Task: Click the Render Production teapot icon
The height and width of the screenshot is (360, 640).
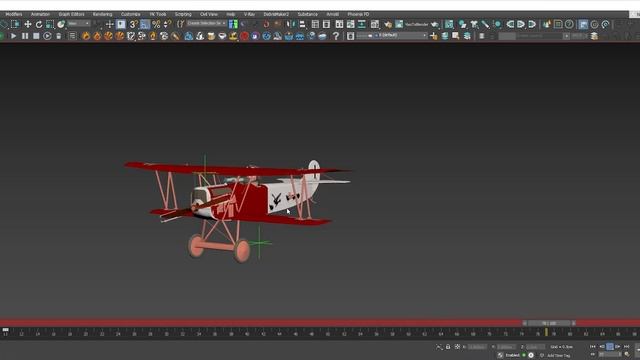Action: [x=435, y=24]
